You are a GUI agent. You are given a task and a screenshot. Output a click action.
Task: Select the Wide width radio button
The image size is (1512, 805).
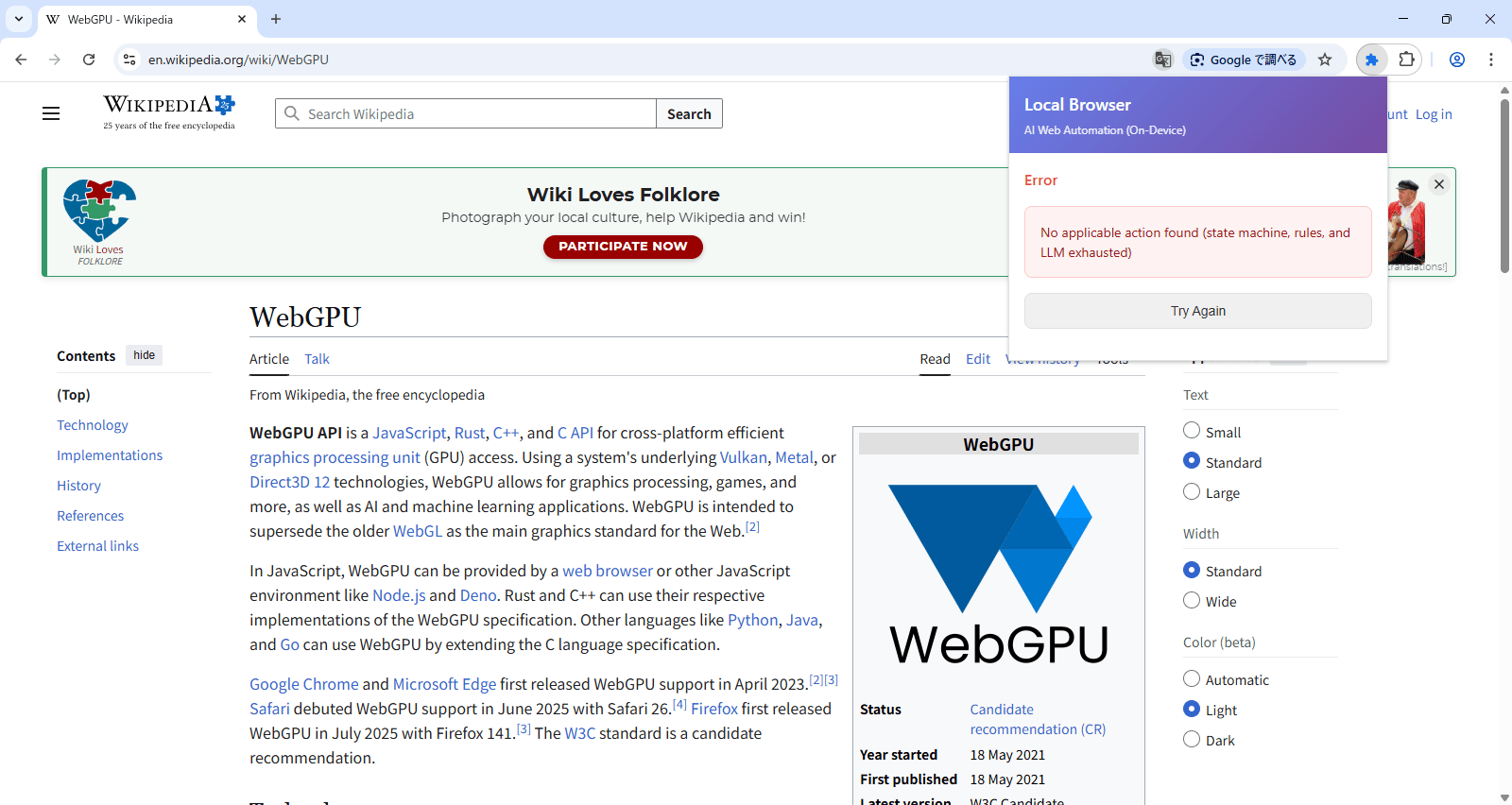[1192, 601]
